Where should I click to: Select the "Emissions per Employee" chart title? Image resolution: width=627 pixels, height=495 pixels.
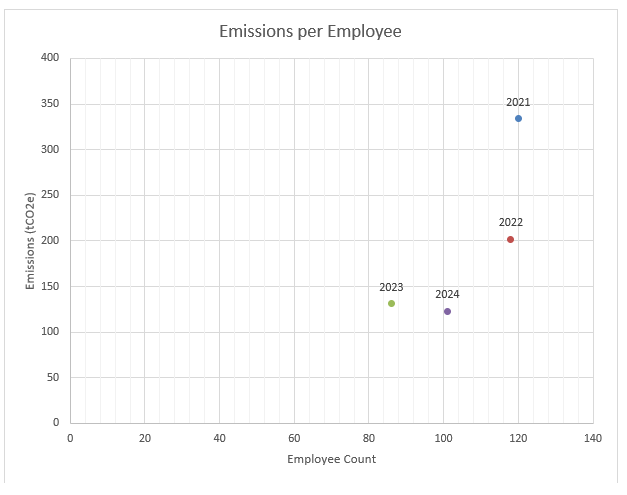tap(310, 32)
